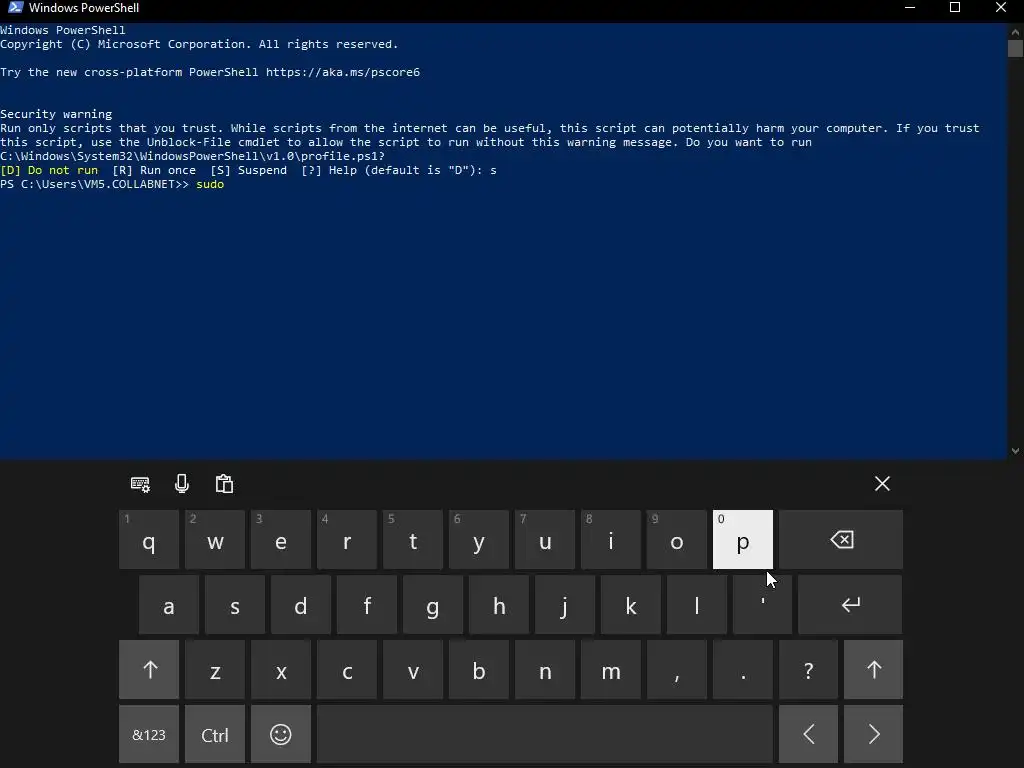This screenshot has height=768, width=1024.
Task: Tap the highlighted p key
Action: 743,539
